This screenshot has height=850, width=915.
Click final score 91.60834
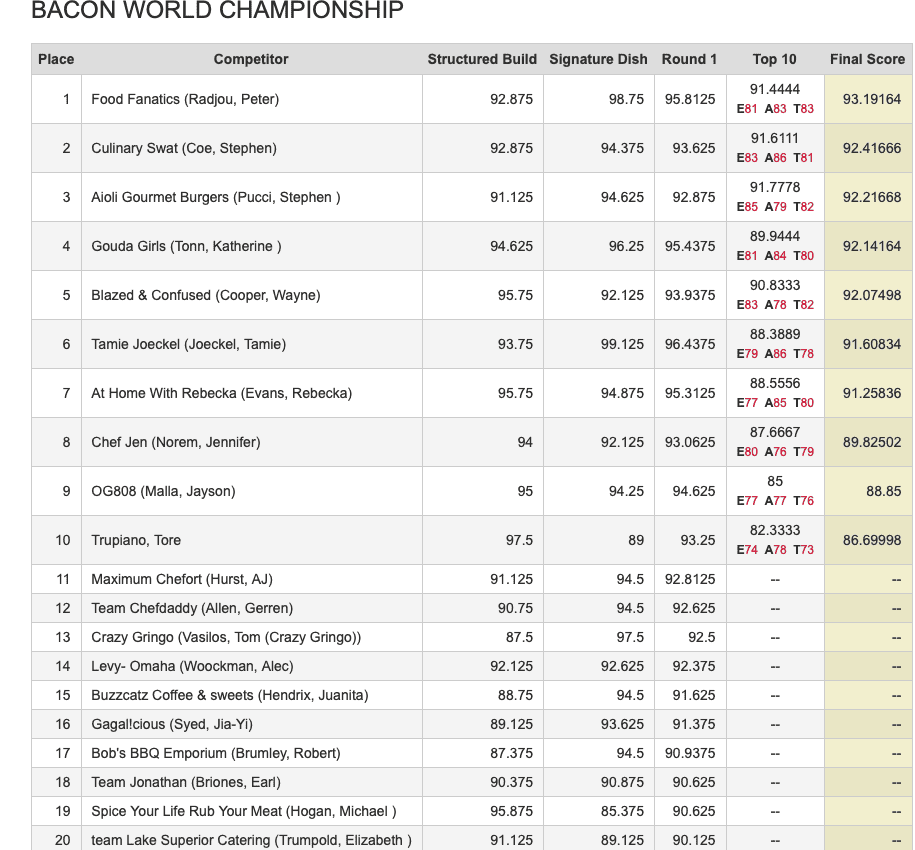click(872, 344)
